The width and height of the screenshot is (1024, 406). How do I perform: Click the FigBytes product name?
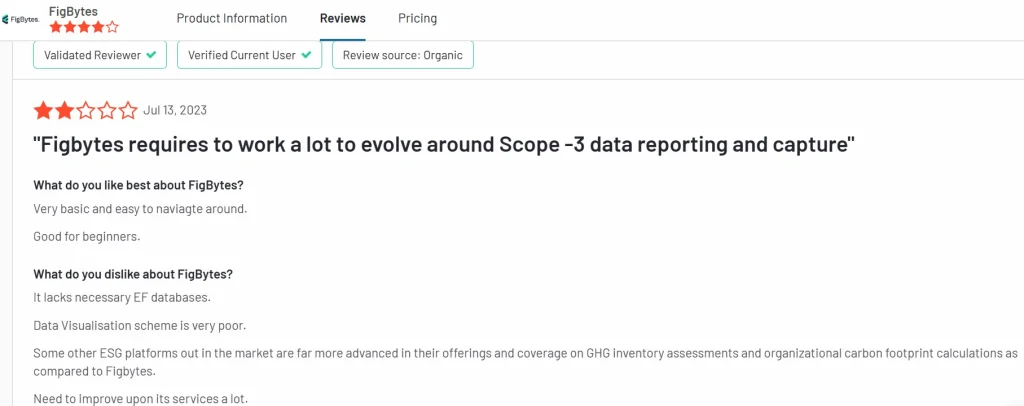tap(73, 11)
